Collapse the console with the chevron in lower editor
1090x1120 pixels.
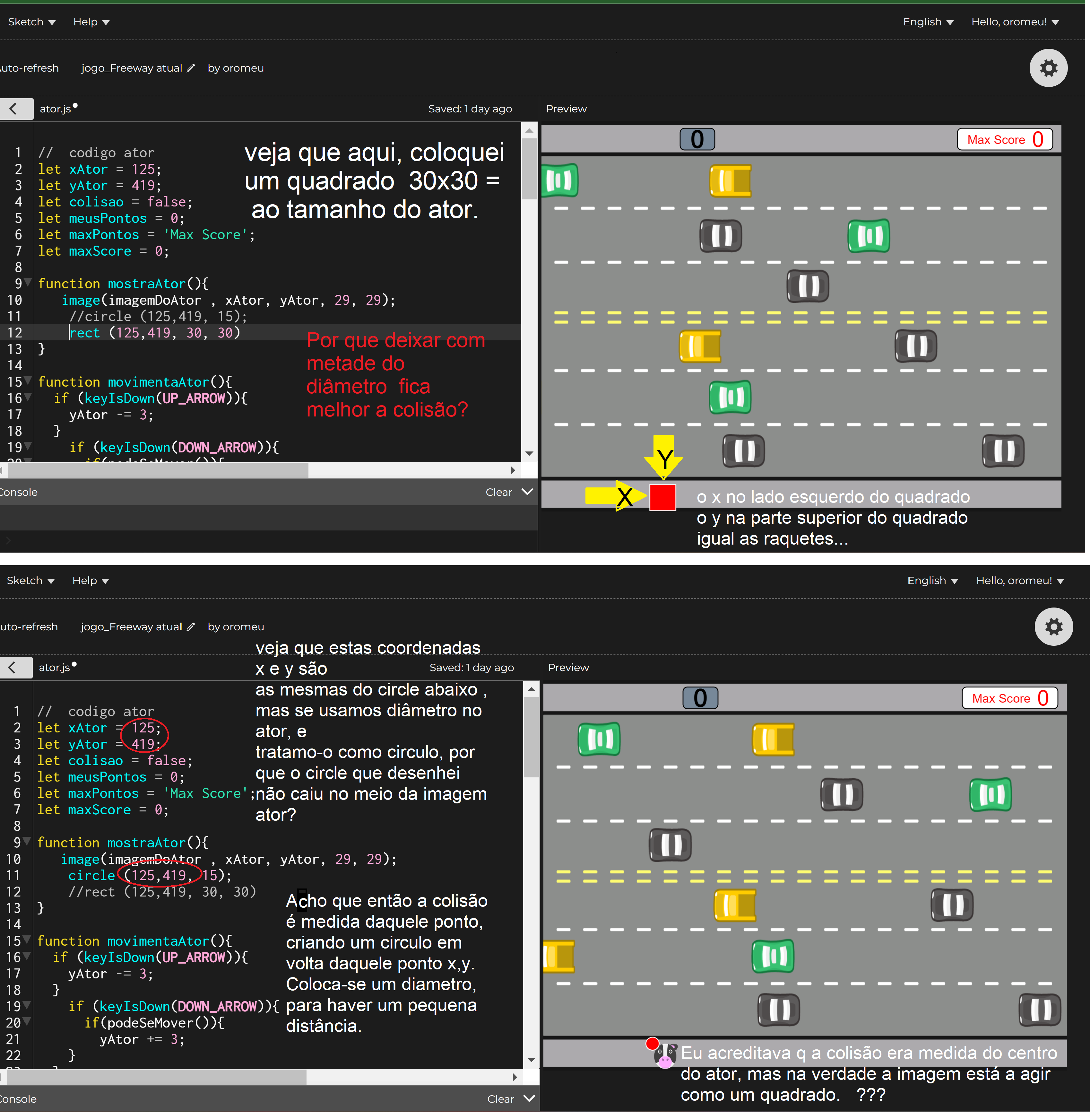(529, 1099)
